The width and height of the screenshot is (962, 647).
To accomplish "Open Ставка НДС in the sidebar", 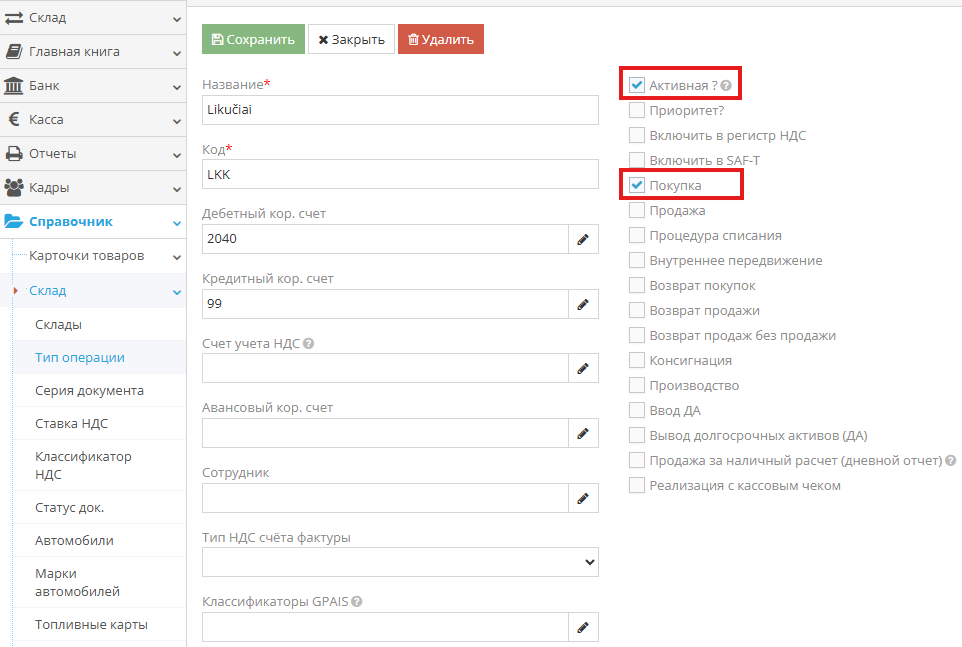I will pos(71,424).
